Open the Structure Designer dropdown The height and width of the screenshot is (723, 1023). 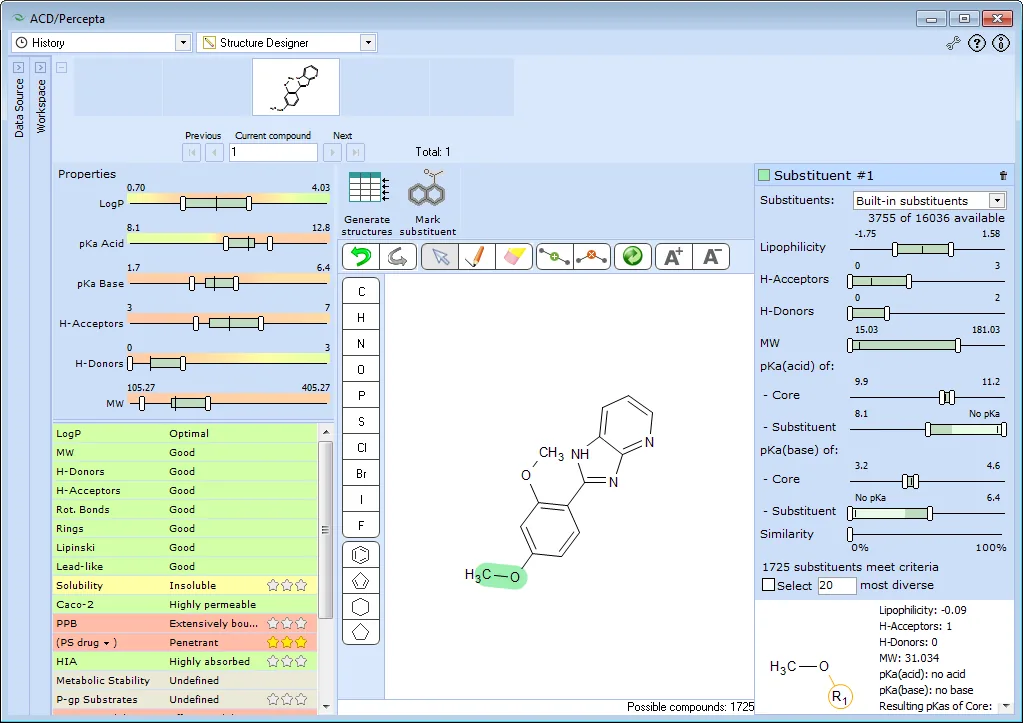click(x=368, y=42)
